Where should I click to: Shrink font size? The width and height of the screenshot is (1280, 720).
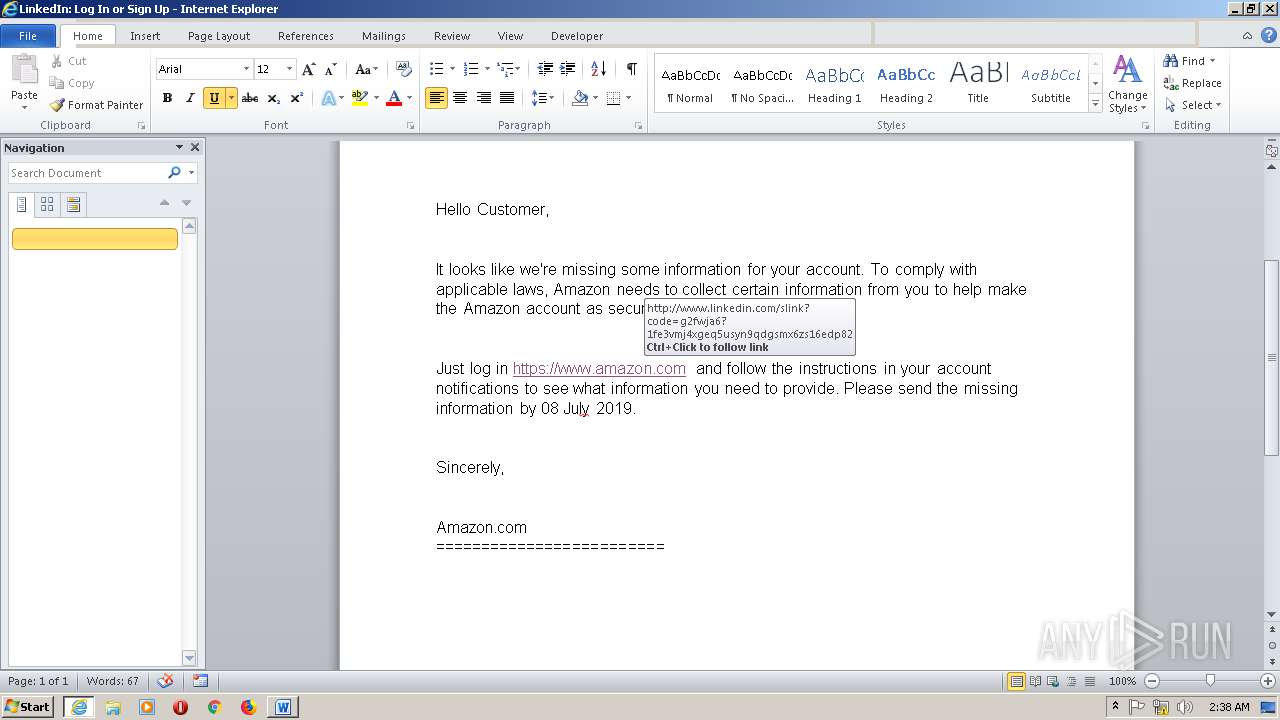pos(331,69)
